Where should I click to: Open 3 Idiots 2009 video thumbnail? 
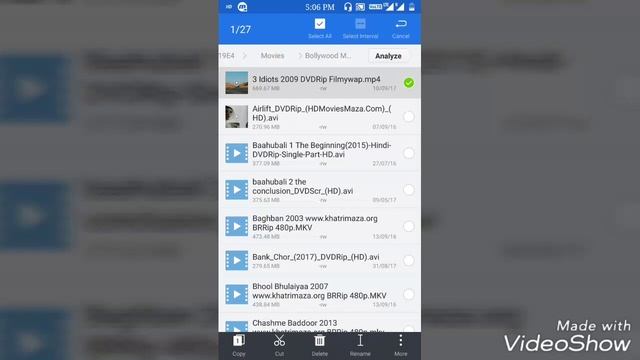[x=237, y=83]
